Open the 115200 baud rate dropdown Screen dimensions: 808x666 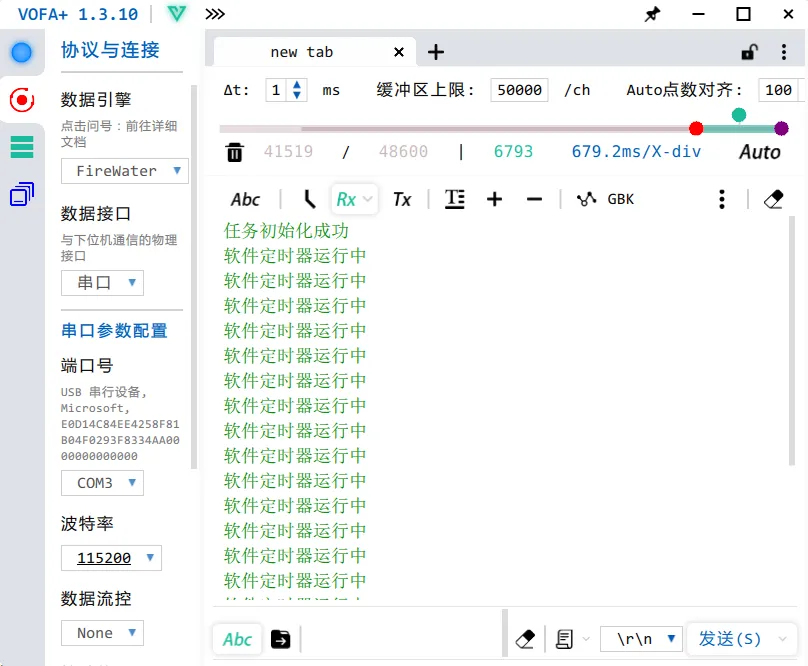pyautogui.click(x=111, y=558)
